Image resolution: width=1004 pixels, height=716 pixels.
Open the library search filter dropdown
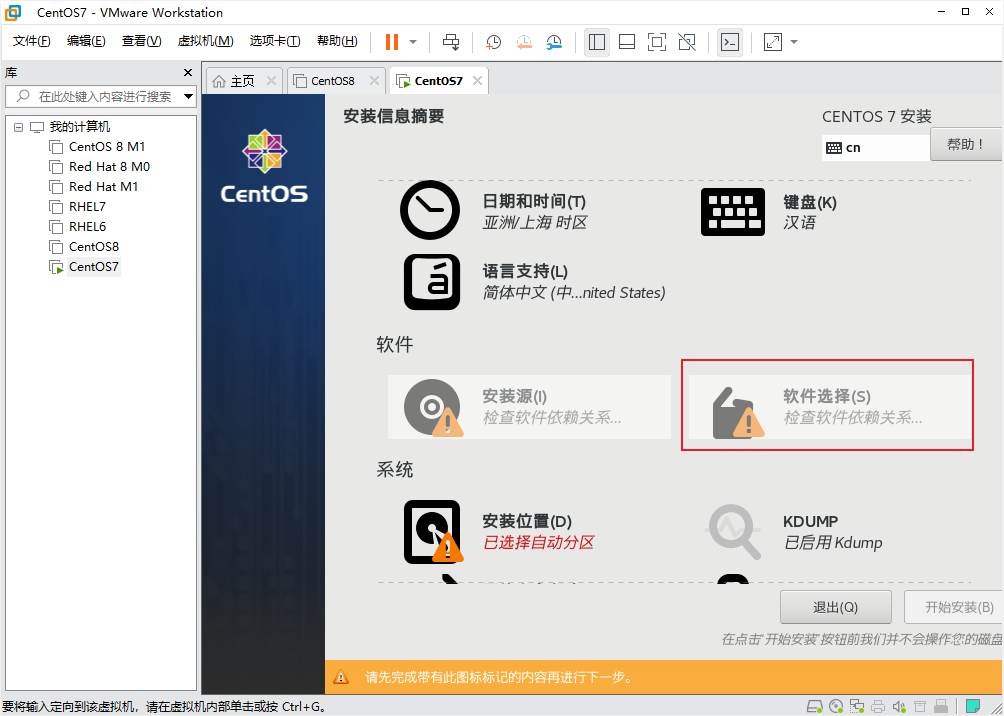tap(188, 97)
